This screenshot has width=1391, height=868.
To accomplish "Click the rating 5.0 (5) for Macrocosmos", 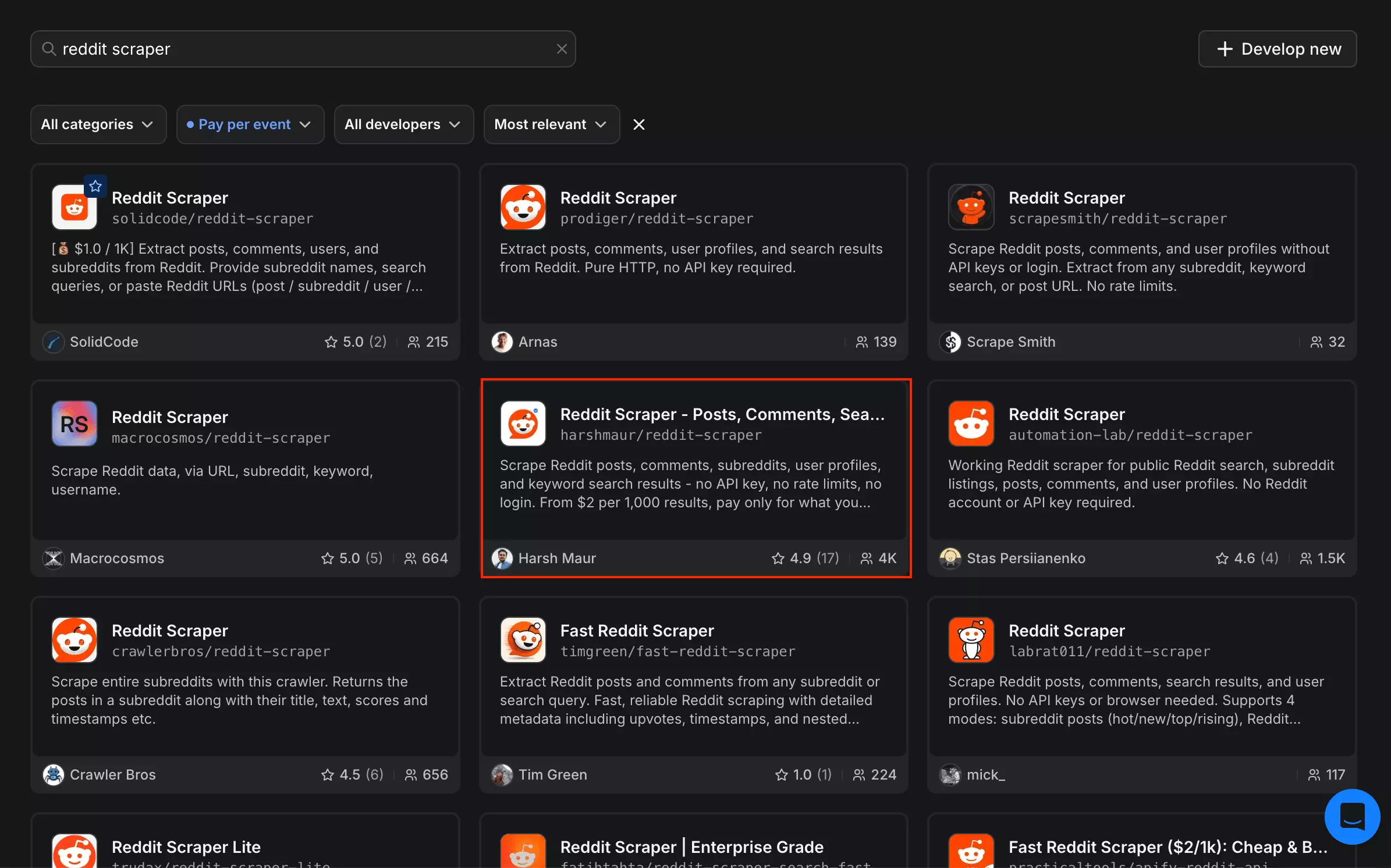I will coord(352,558).
